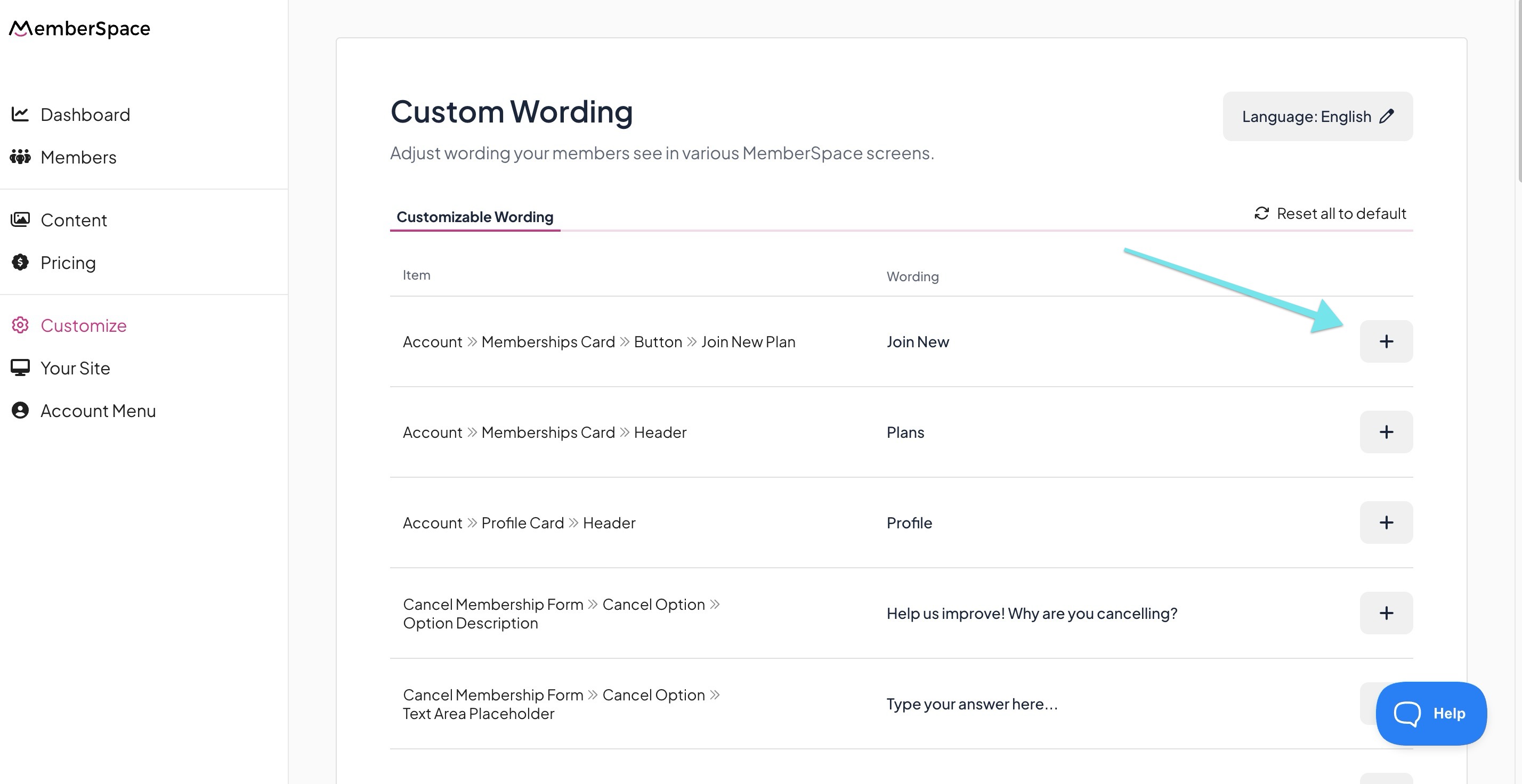Click the Dashboard chart icon

tap(20, 114)
